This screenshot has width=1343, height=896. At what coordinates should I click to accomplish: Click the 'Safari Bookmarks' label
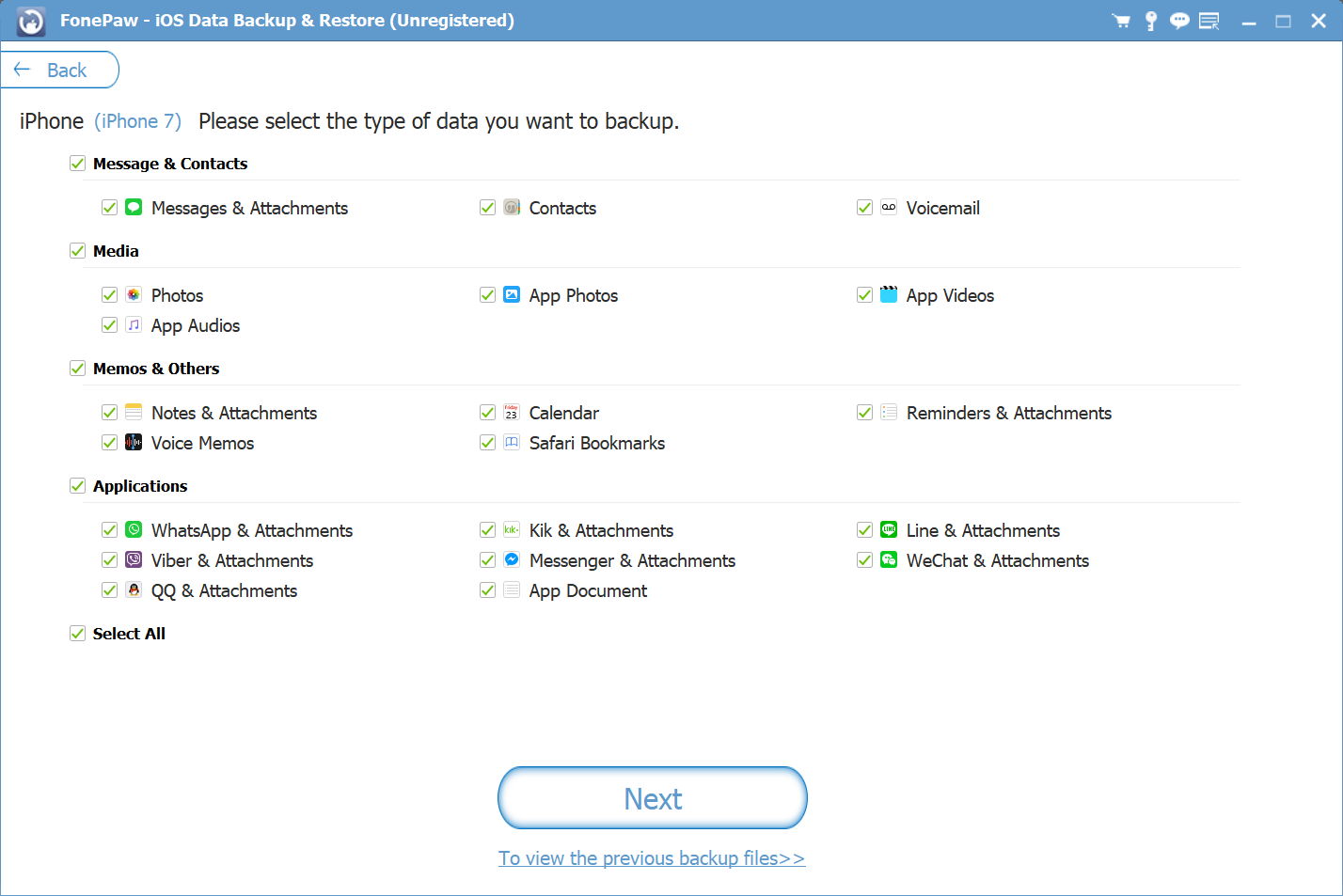(x=597, y=443)
